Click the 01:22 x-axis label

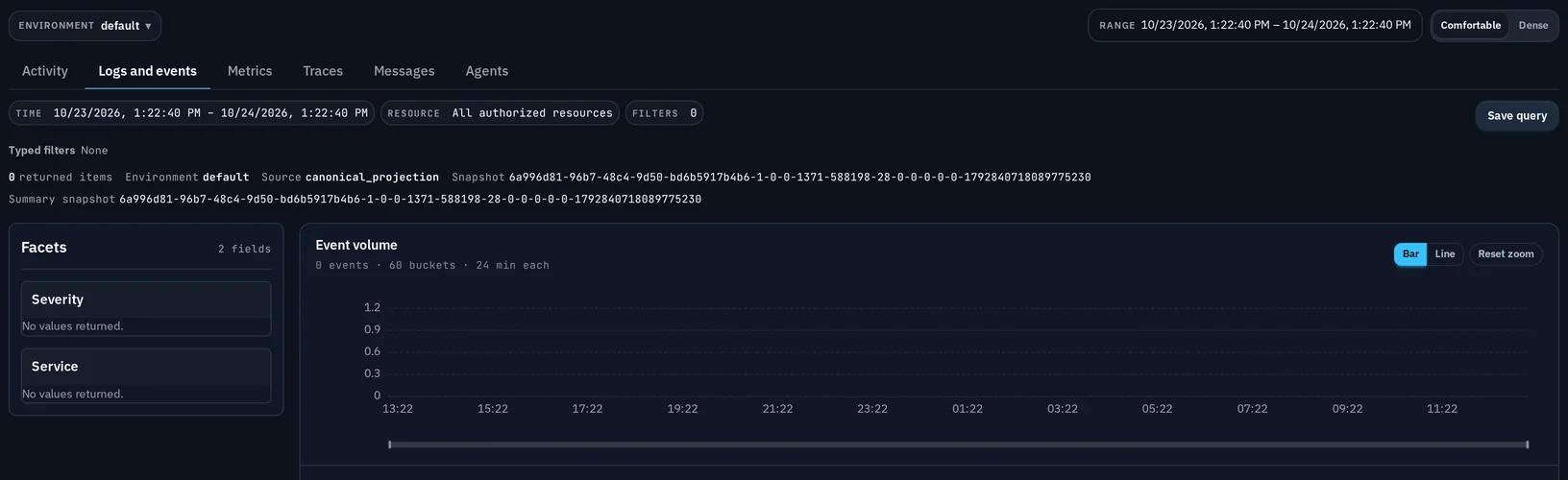[x=968, y=409]
